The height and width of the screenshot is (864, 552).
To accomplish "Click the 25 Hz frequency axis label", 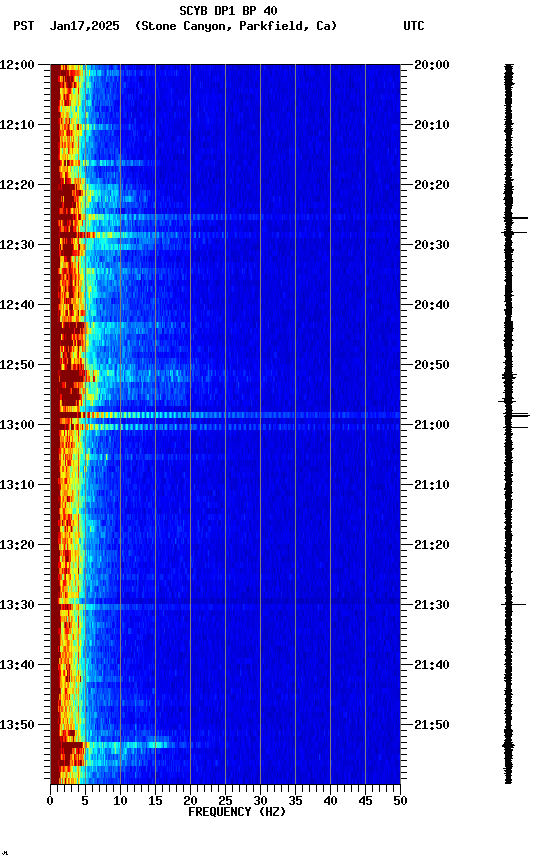I will 225,801.
